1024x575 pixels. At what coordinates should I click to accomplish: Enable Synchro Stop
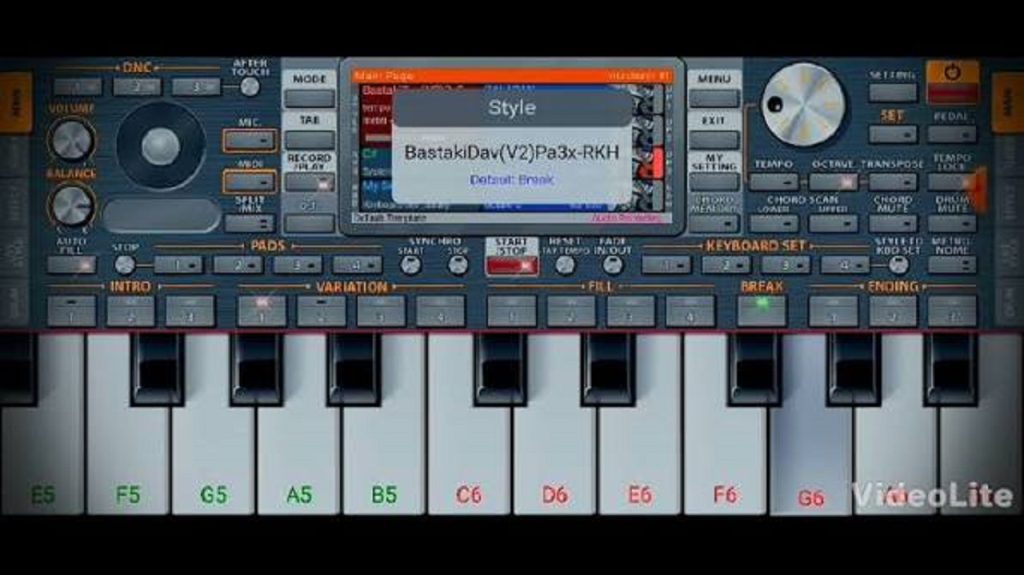tap(458, 265)
